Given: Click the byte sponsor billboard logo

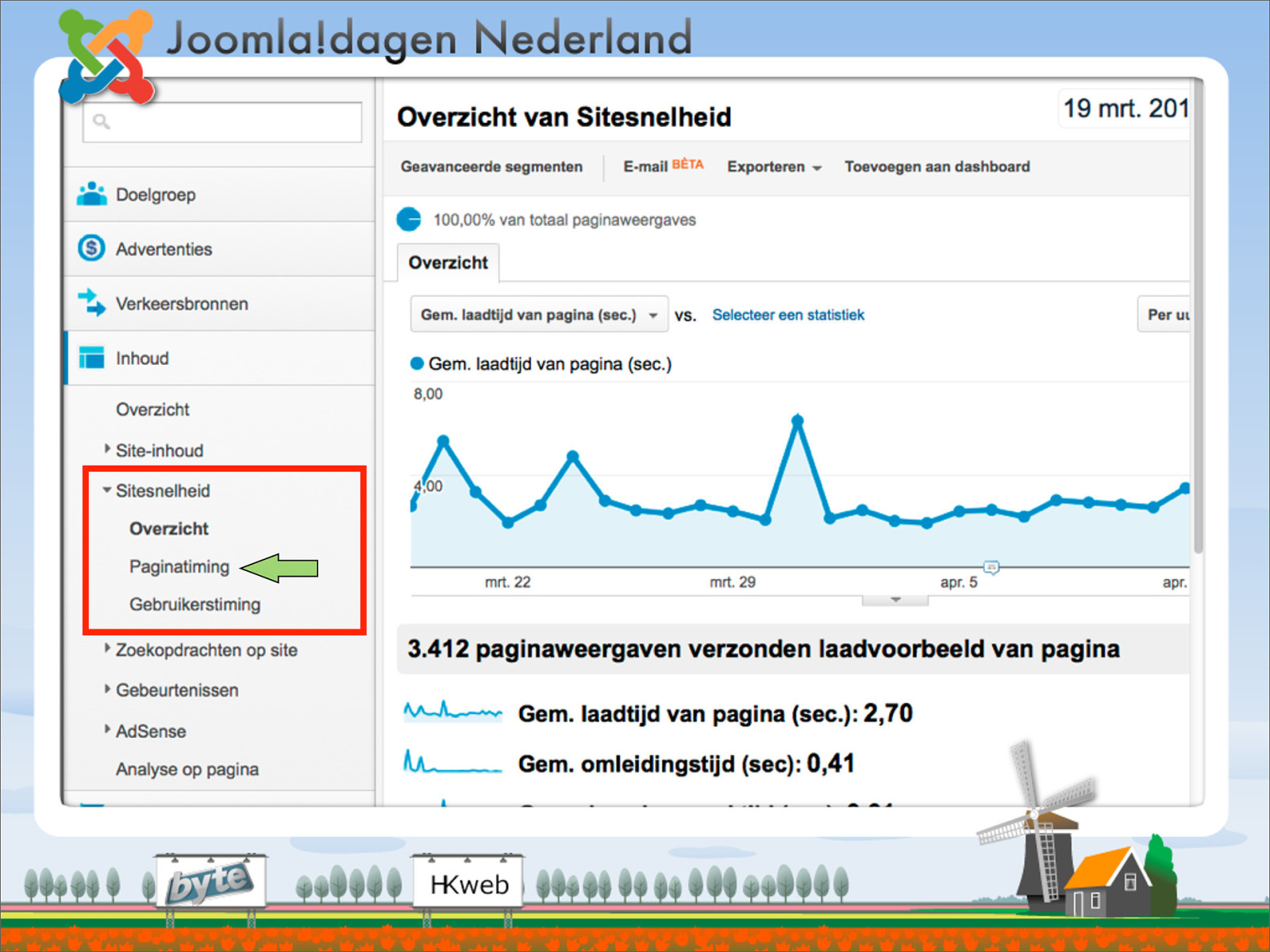Looking at the screenshot, I should (211, 881).
